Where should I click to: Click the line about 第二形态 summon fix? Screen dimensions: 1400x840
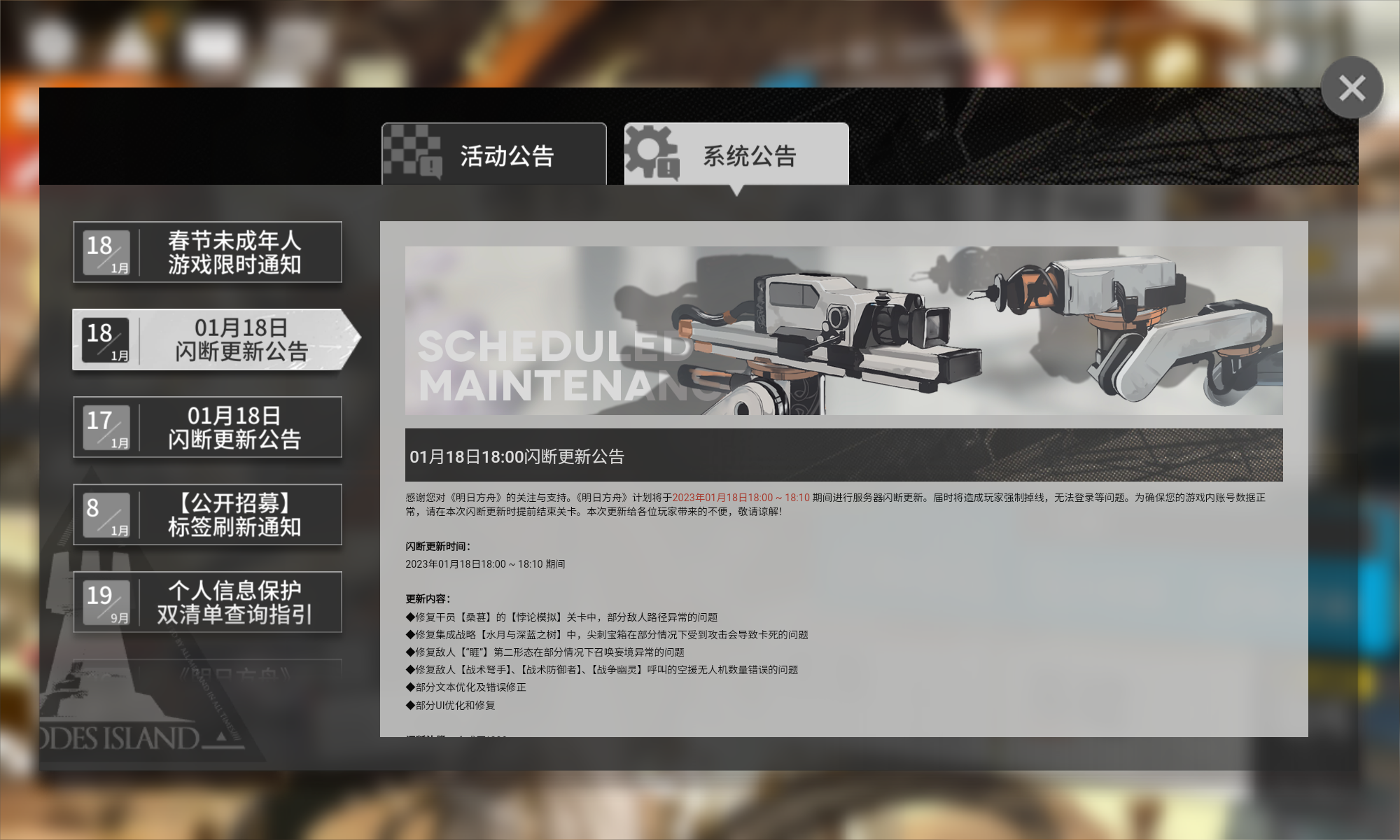coord(545,652)
